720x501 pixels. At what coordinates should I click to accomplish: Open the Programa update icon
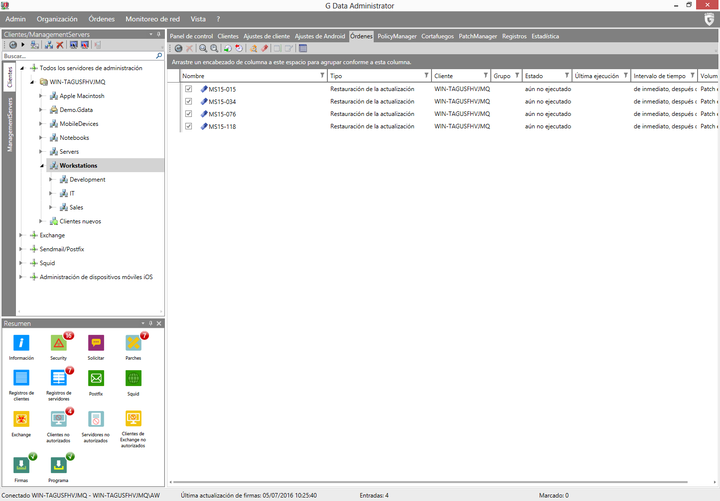coord(59,465)
